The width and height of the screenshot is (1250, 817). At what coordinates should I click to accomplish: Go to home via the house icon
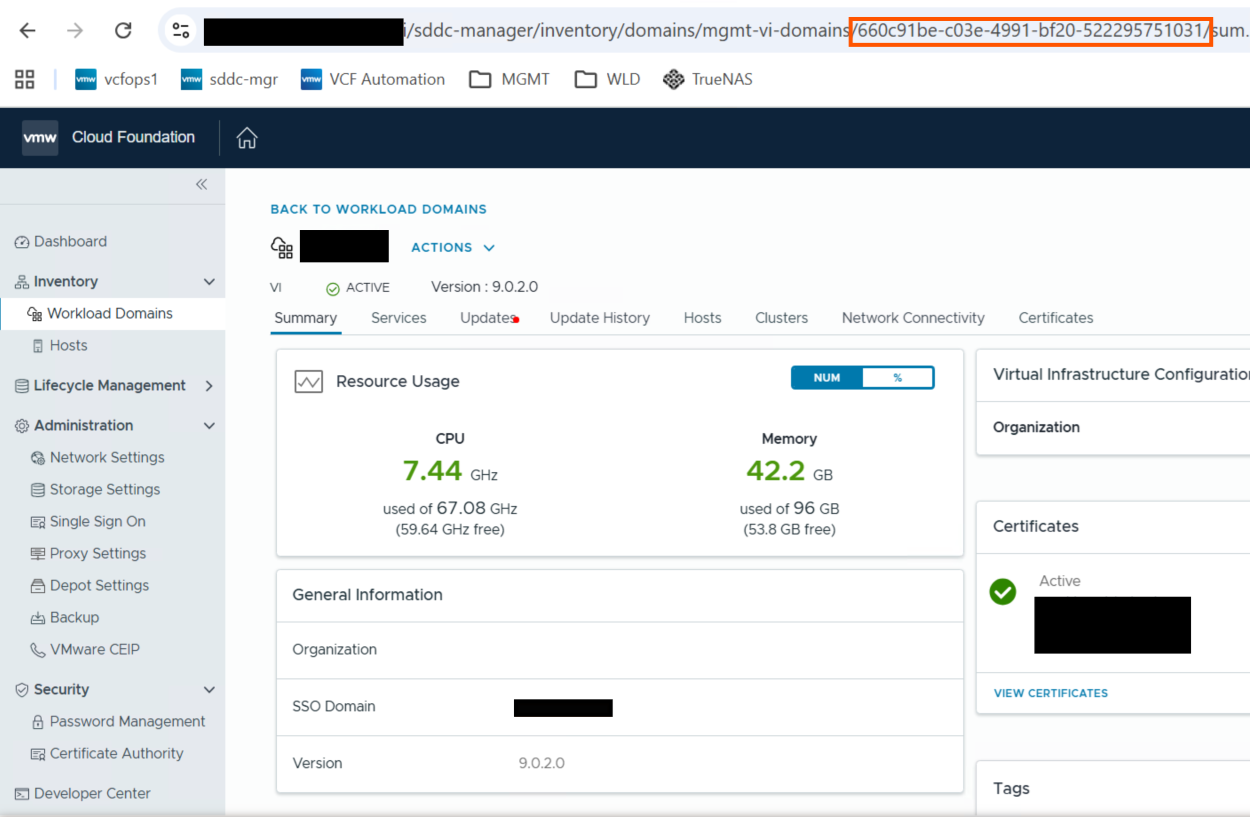click(247, 138)
